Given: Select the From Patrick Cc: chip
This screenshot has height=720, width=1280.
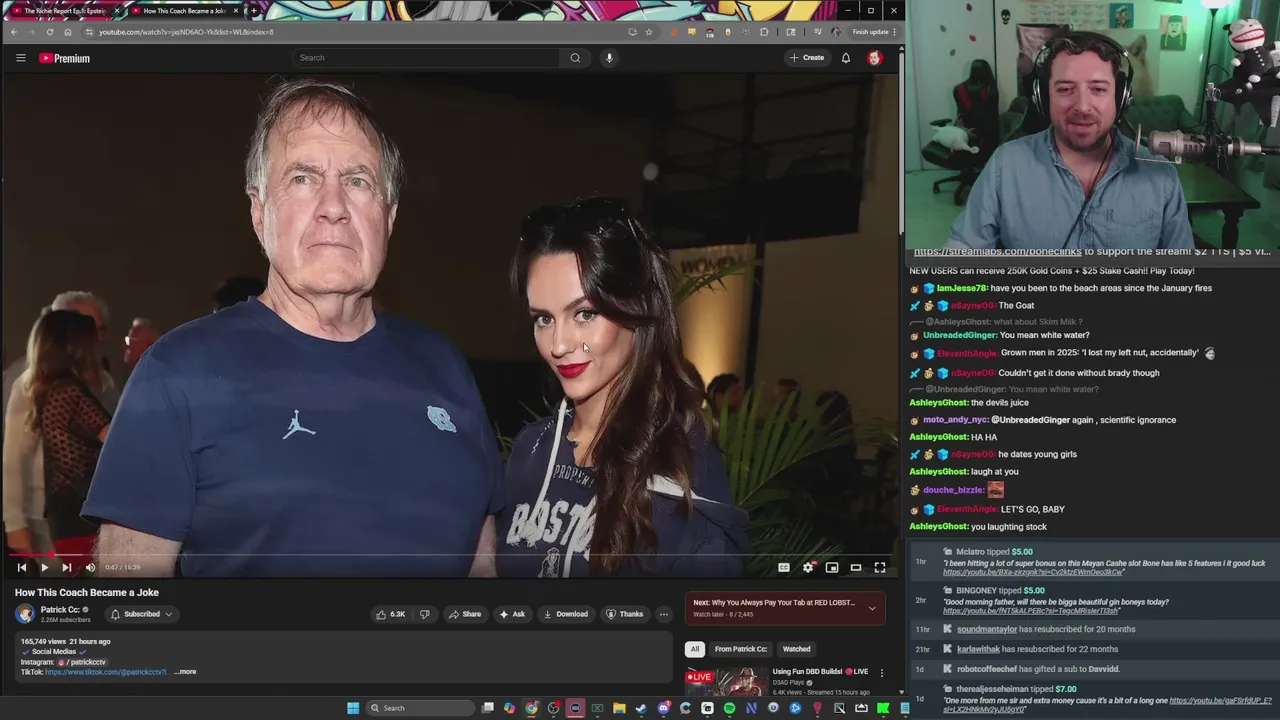Looking at the screenshot, I should [741, 649].
